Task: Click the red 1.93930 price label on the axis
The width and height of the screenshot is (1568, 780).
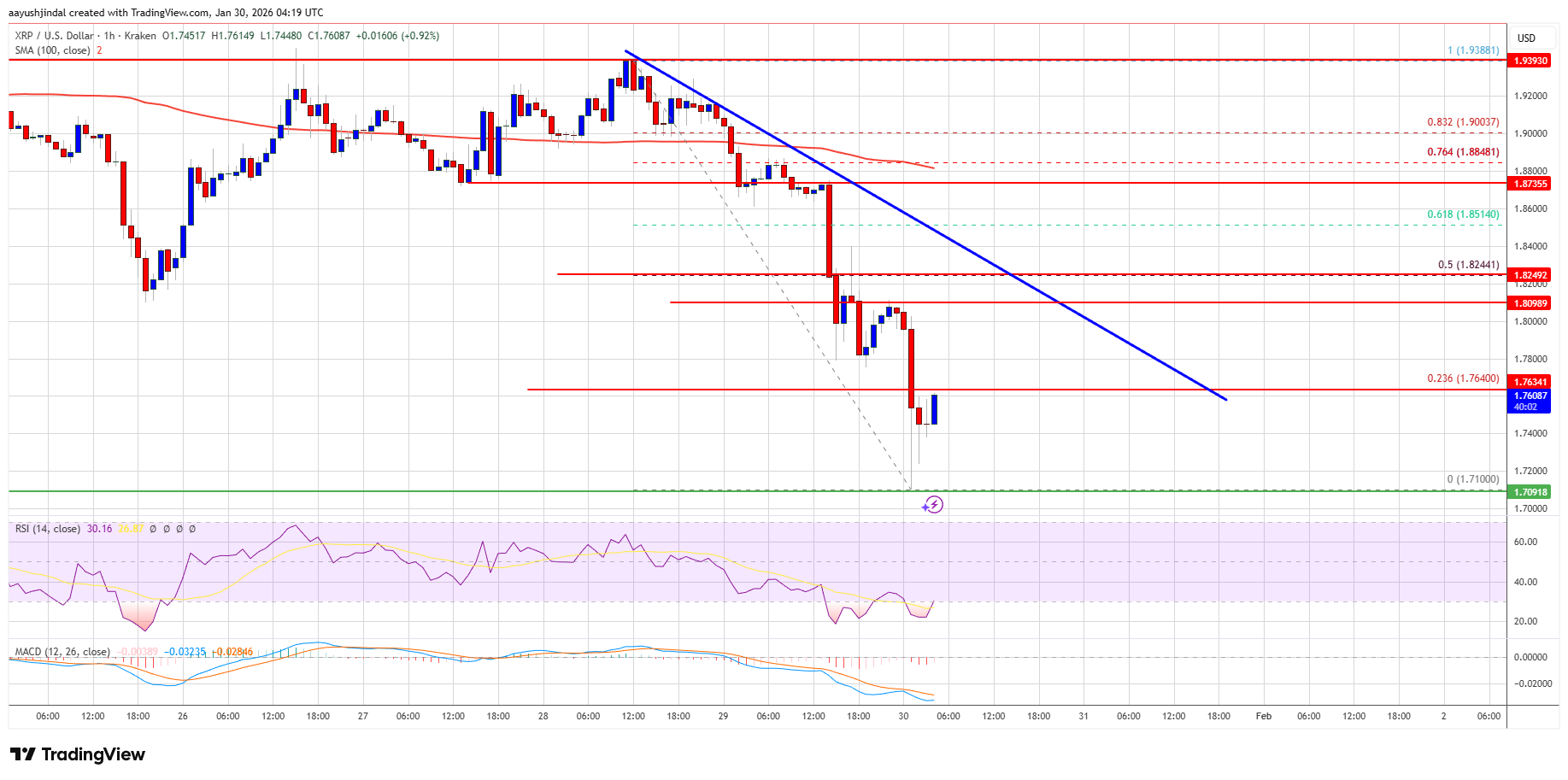Action: tap(1530, 61)
